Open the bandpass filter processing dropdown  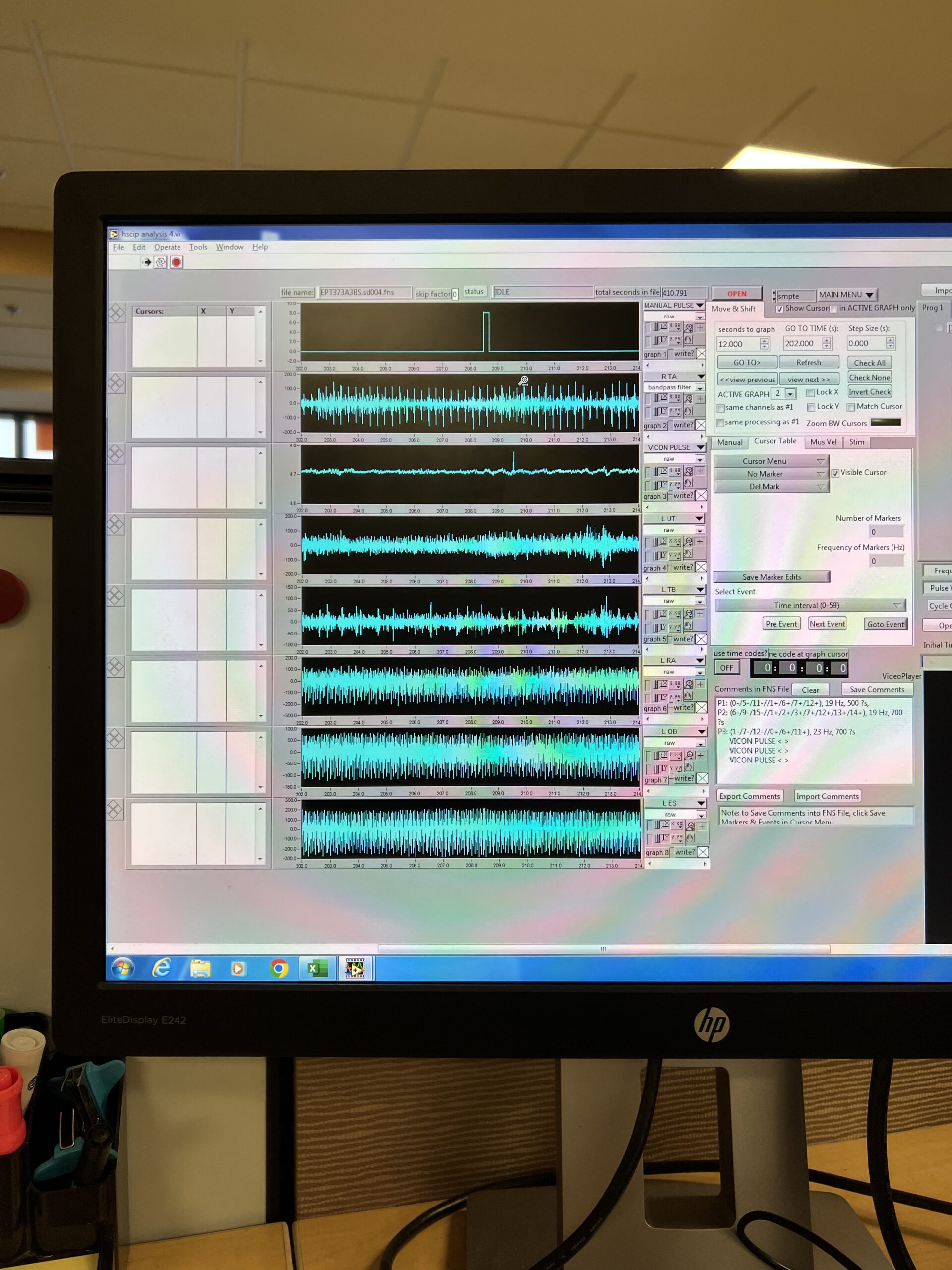click(674, 387)
